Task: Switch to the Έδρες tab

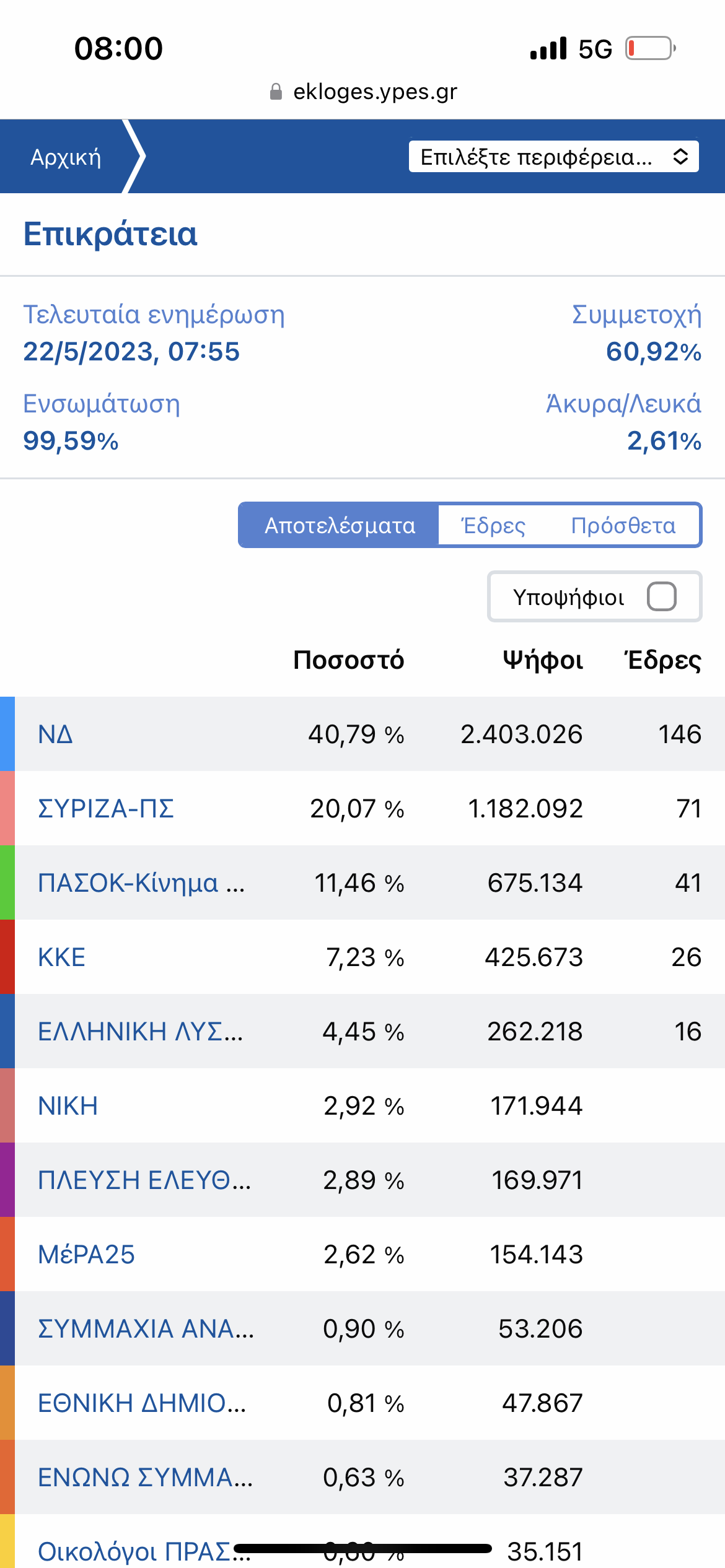Action: (x=493, y=525)
